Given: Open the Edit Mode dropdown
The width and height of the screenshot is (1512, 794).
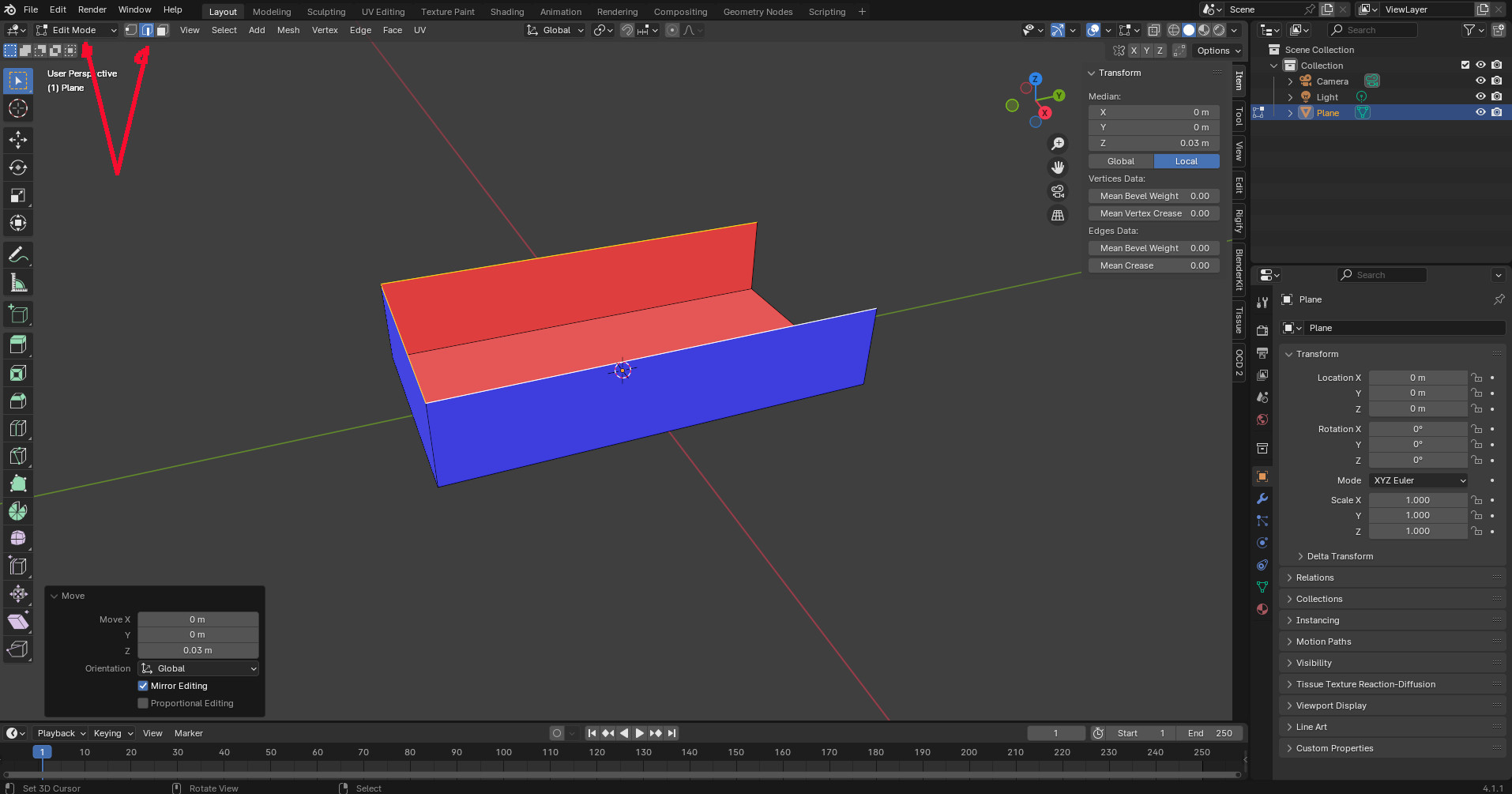Looking at the screenshot, I should pos(77,30).
